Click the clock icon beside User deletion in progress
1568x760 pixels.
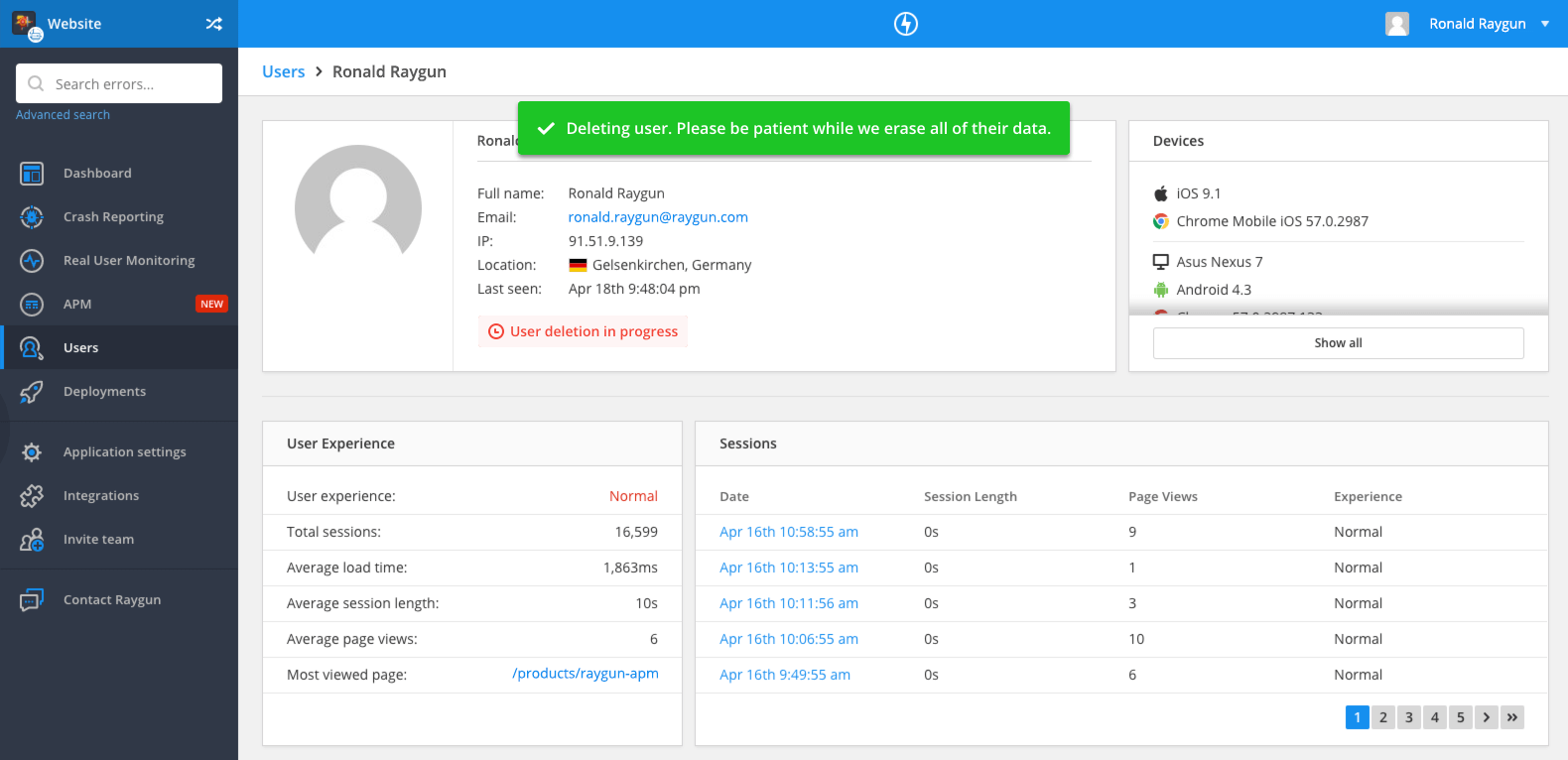click(496, 331)
